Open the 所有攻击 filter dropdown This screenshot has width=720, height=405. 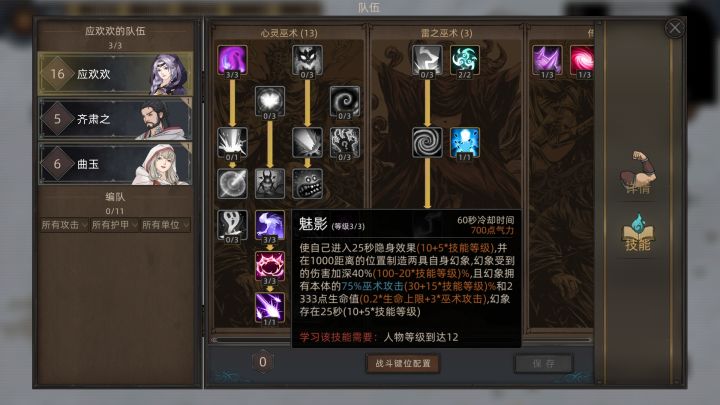tap(64, 225)
